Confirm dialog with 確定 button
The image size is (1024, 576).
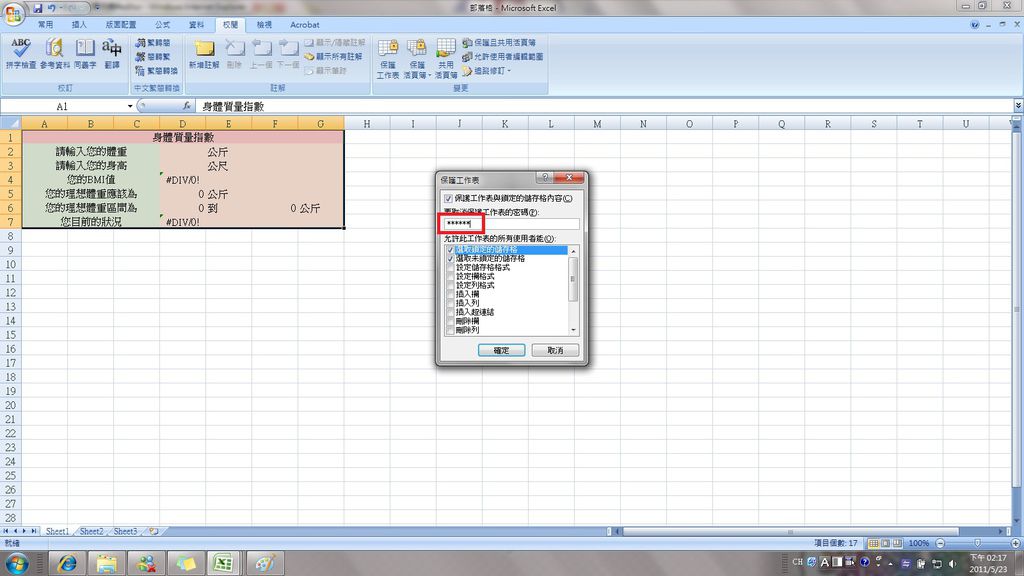(x=502, y=351)
